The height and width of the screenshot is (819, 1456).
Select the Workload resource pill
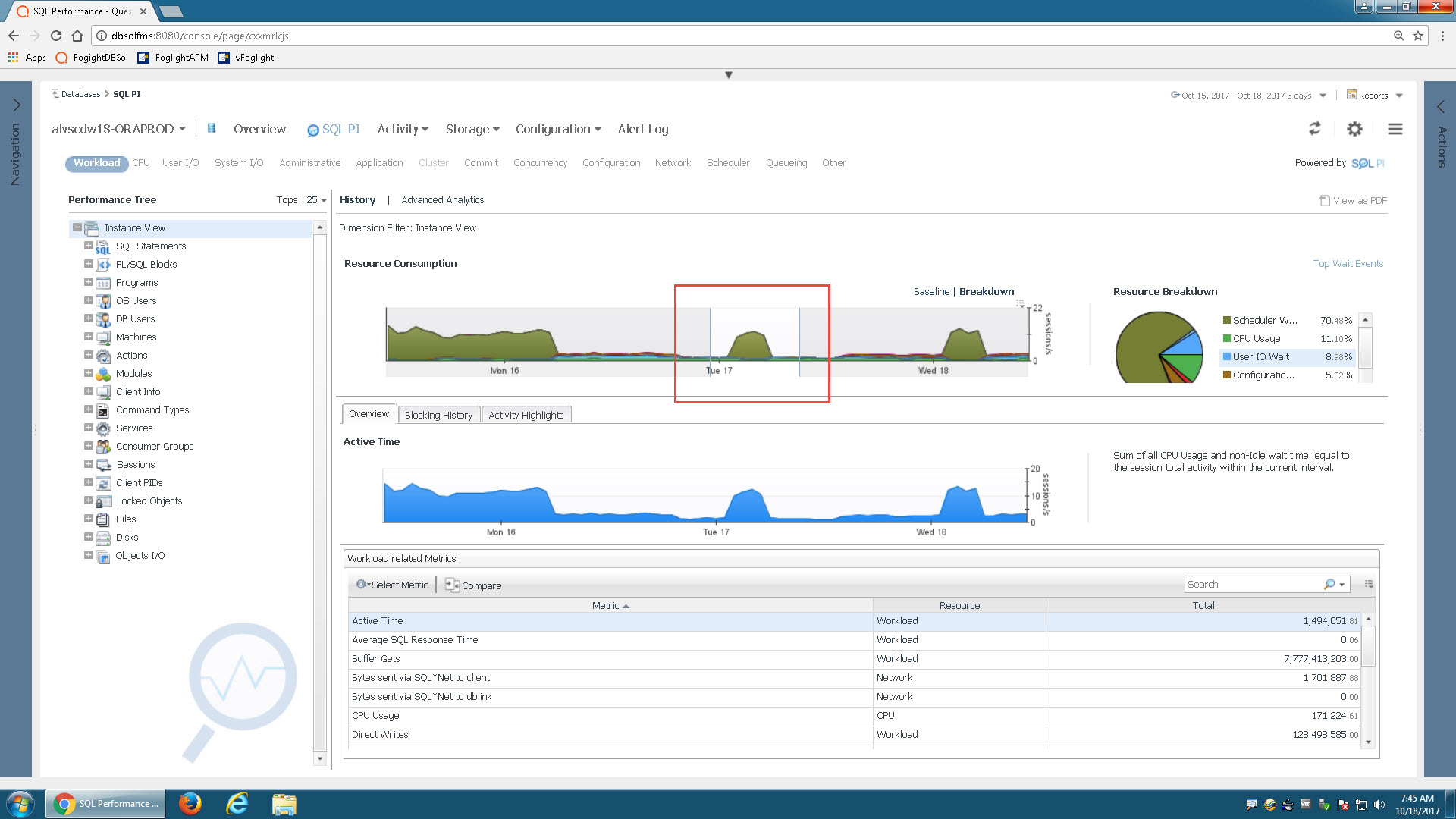(x=96, y=162)
